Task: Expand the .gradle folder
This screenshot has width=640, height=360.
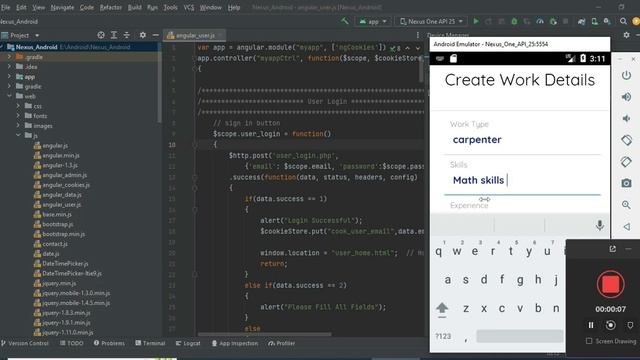Action: (9, 57)
